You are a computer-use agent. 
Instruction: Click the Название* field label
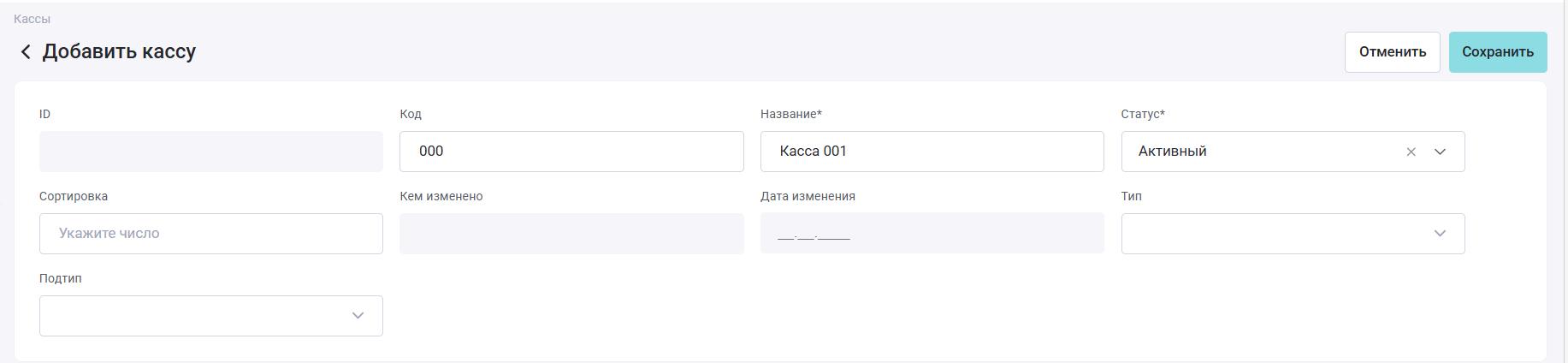pyautogui.click(x=790, y=114)
